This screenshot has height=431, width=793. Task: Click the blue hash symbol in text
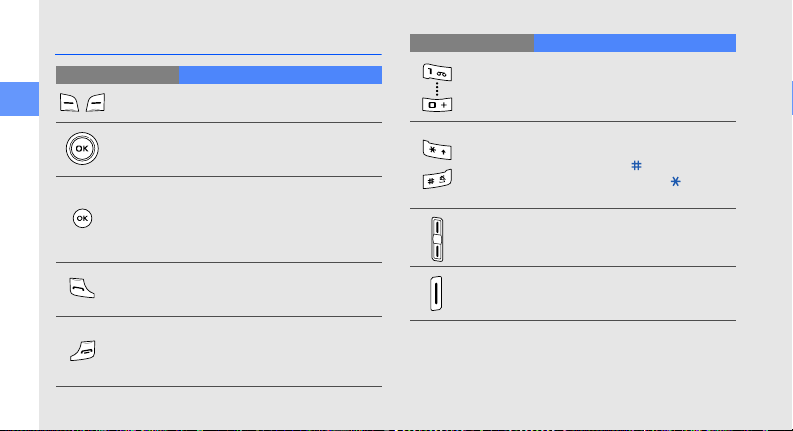click(636, 165)
